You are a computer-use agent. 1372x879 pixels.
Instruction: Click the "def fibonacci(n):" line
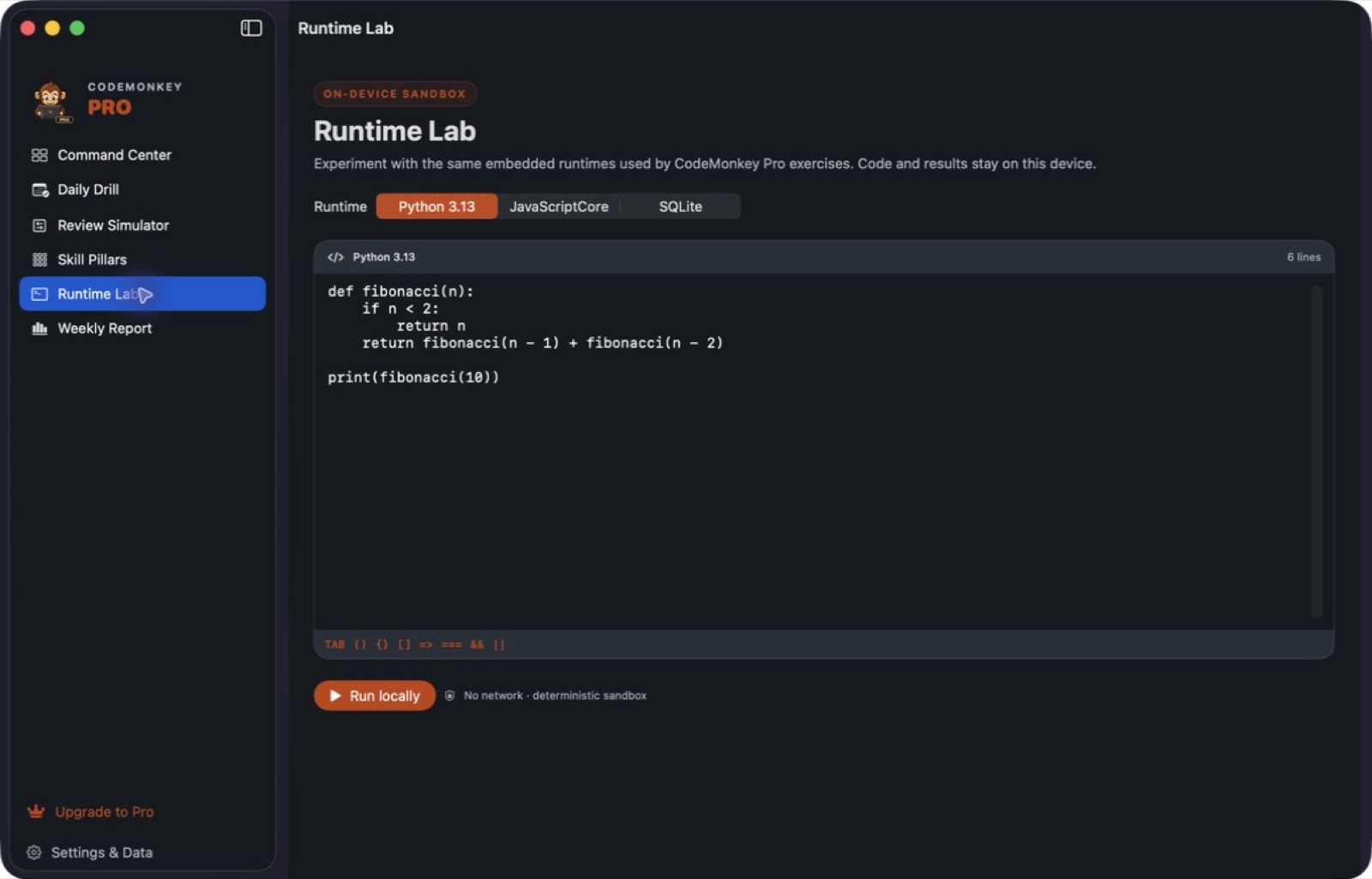400,292
